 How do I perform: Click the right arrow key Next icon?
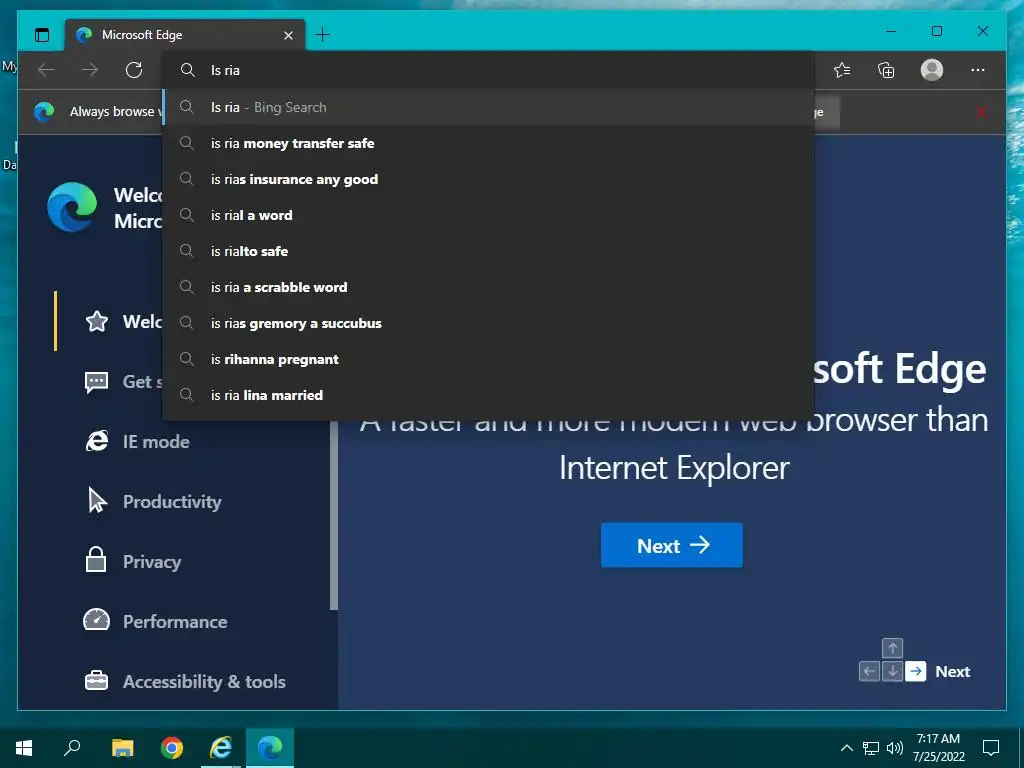[x=916, y=671]
